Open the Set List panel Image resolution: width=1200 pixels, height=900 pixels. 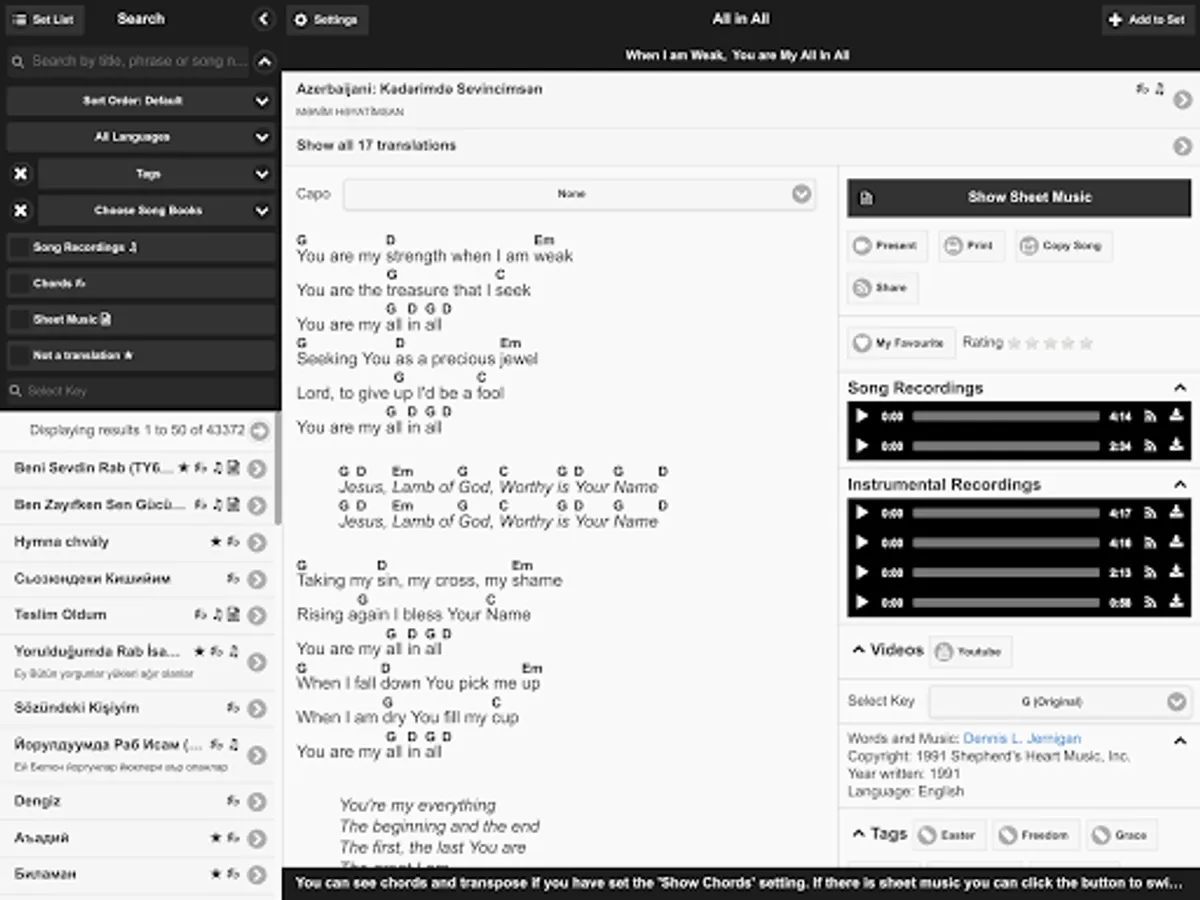pos(45,20)
